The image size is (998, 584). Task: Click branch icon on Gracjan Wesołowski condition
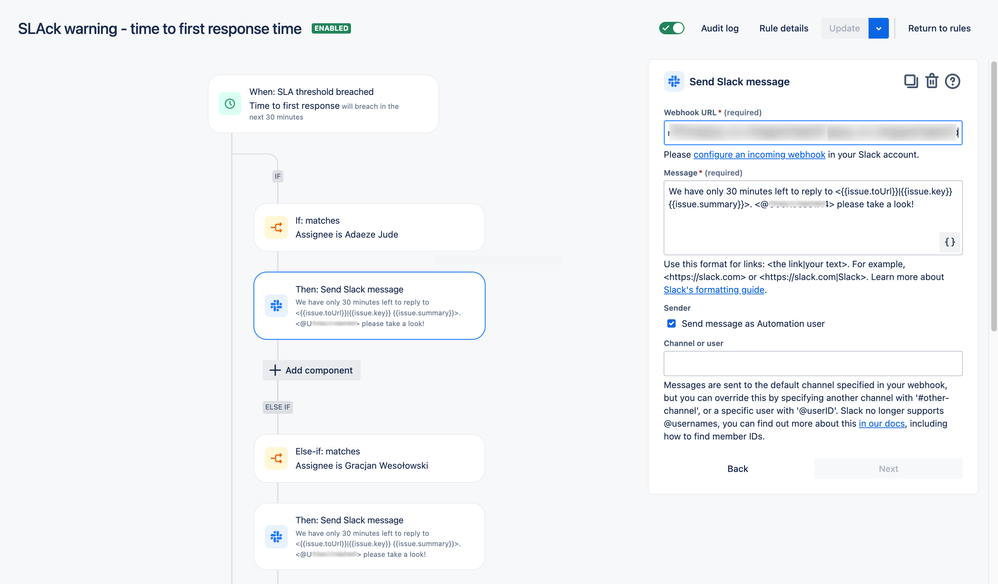[276, 458]
